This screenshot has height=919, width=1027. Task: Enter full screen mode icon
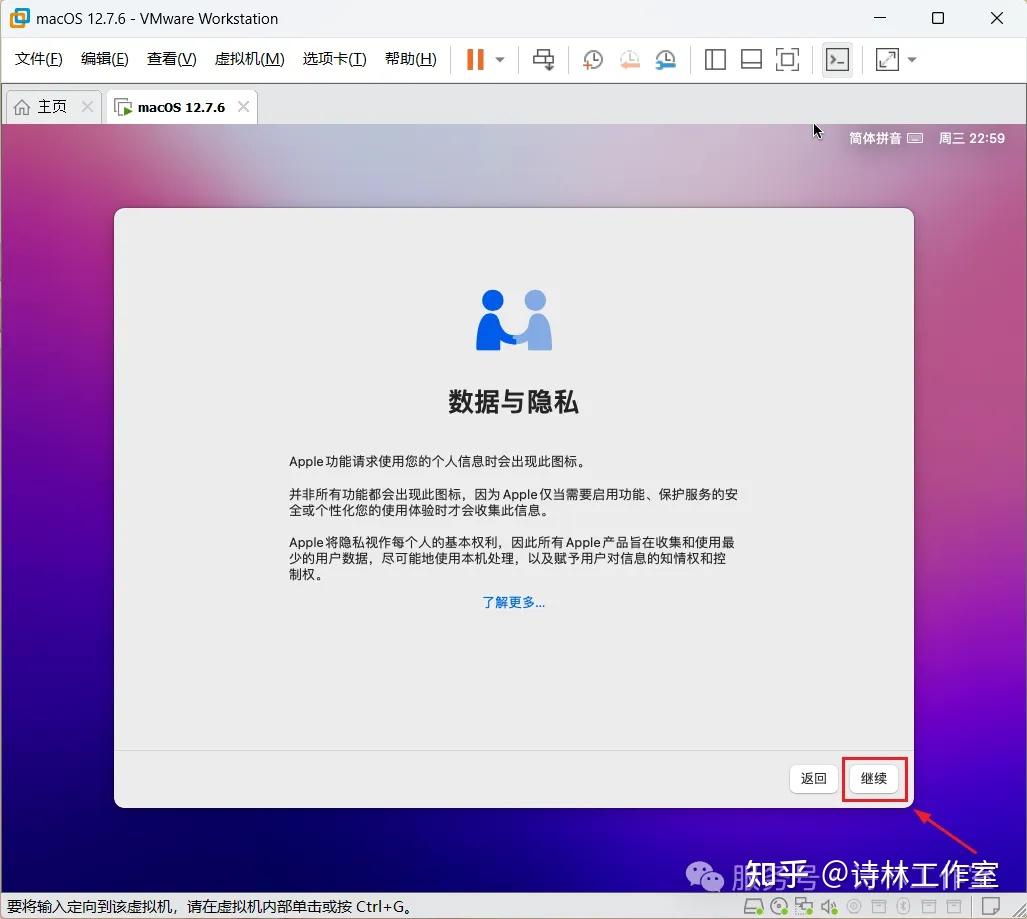(787, 60)
